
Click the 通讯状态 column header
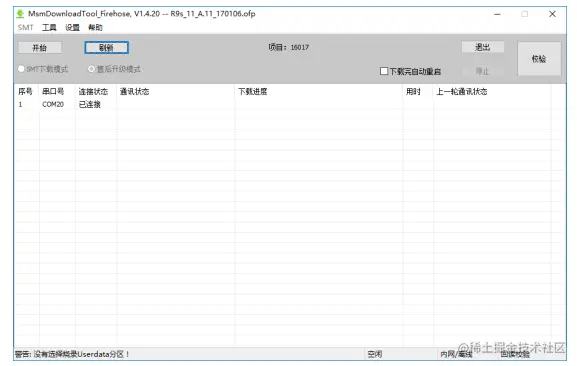click(134, 92)
